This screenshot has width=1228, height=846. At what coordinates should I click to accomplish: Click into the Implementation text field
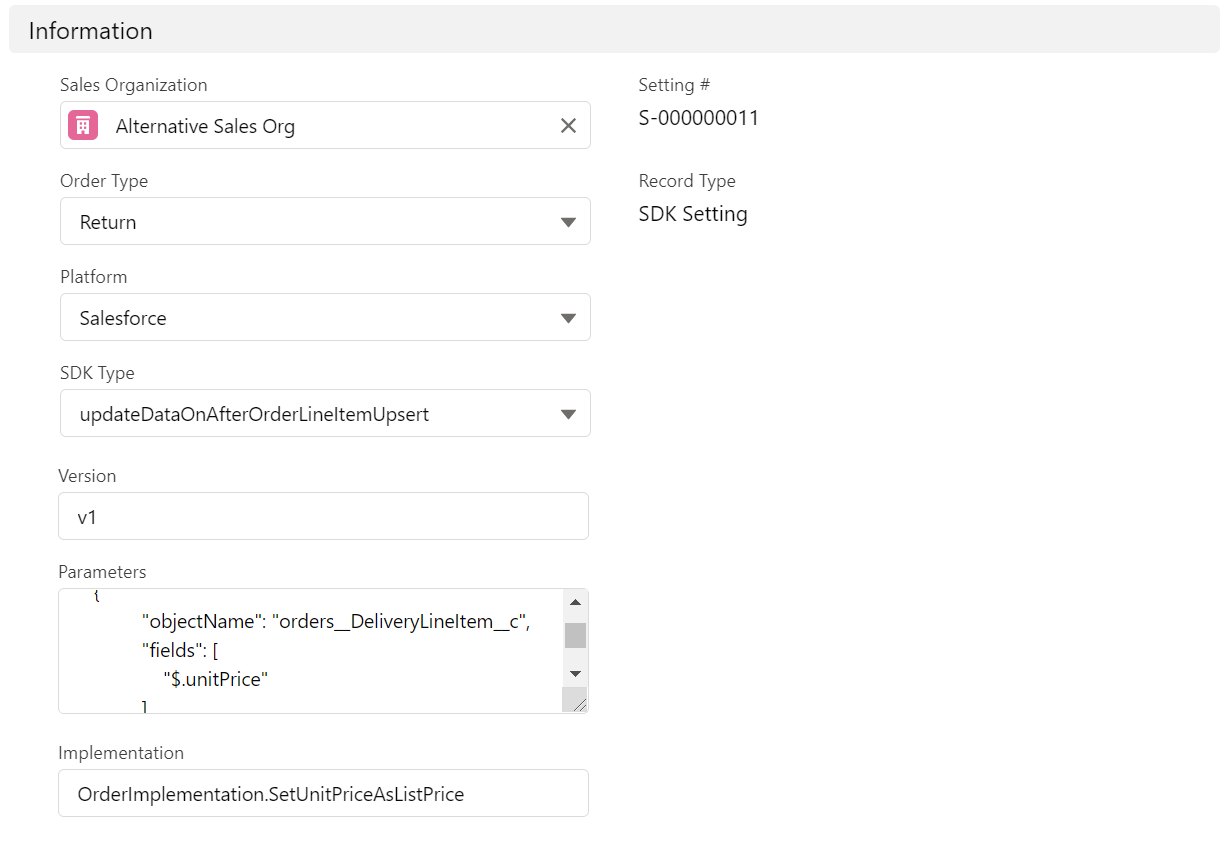pos(323,794)
